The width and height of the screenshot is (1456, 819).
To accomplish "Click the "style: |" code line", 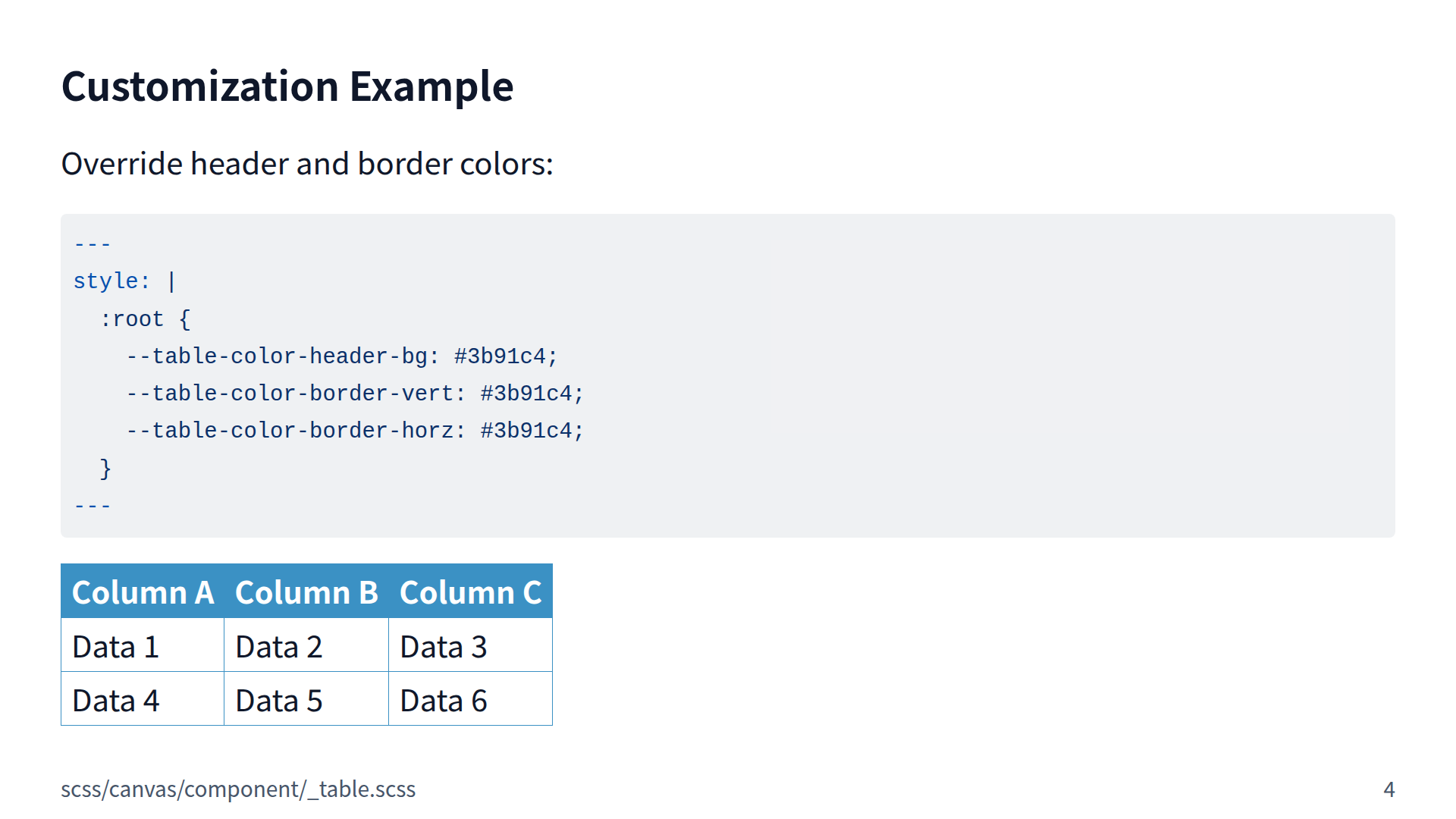I will coord(125,281).
